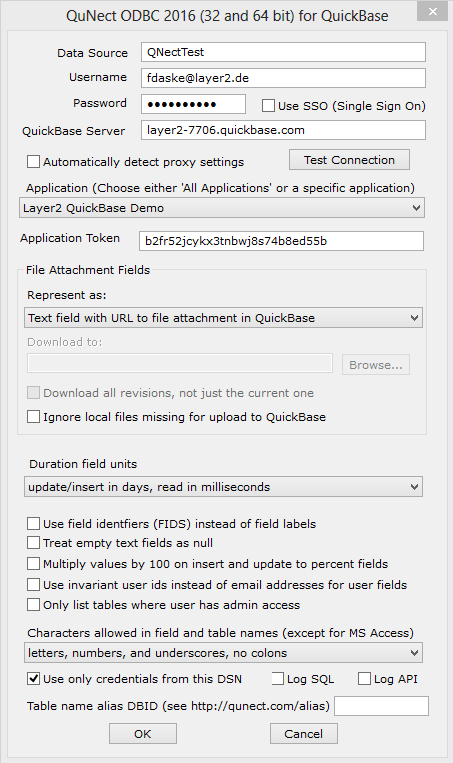Close the QuNect ODBC dialog window
The width and height of the screenshot is (453, 763).
(x=433, y=12)
